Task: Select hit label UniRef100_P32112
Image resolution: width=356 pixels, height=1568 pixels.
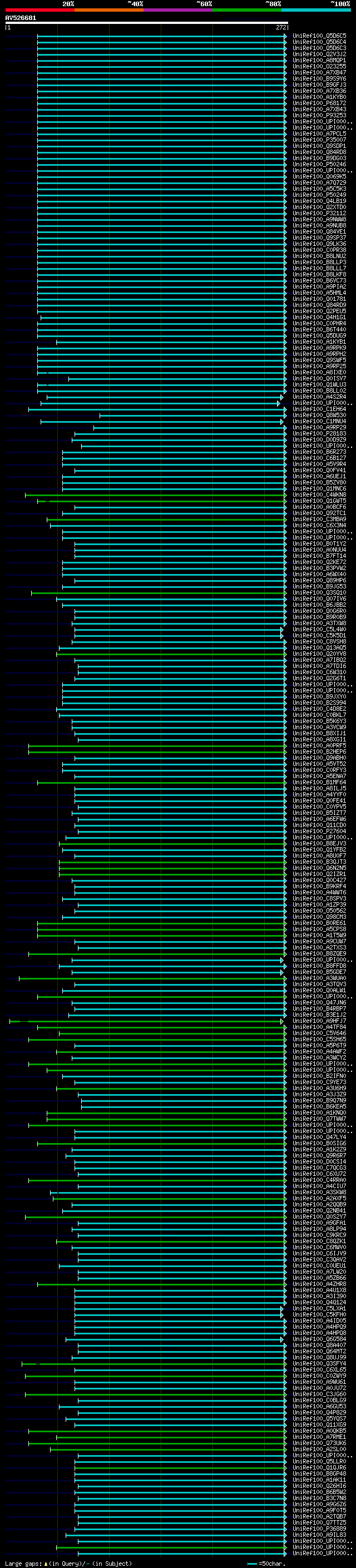Action: [319, 214]
